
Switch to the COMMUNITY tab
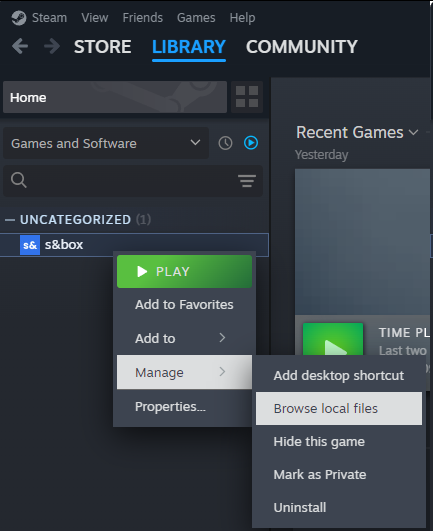tap(302, 47)
